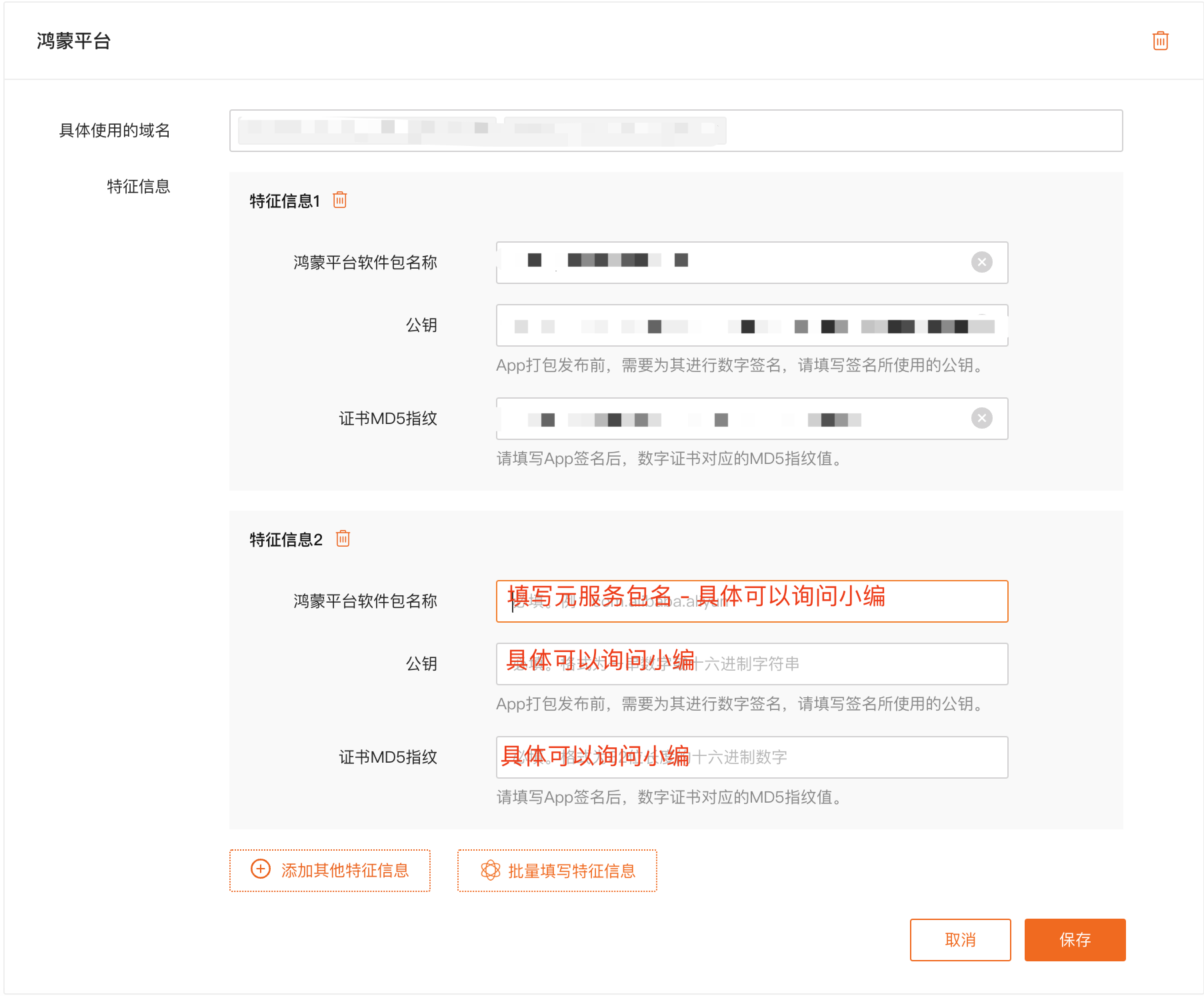This screenshot has height=996, width=1204.
Task: Focus 鸿蒙平台软件包名称 input in 特征信息1
Action: click(x=752, y=263)
